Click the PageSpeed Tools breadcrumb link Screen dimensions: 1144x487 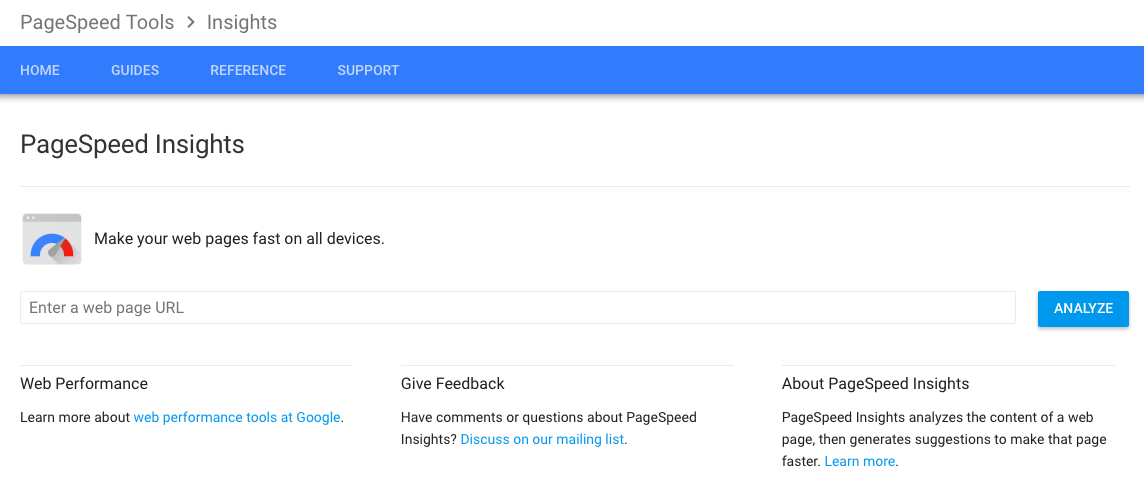coord(97,23)
